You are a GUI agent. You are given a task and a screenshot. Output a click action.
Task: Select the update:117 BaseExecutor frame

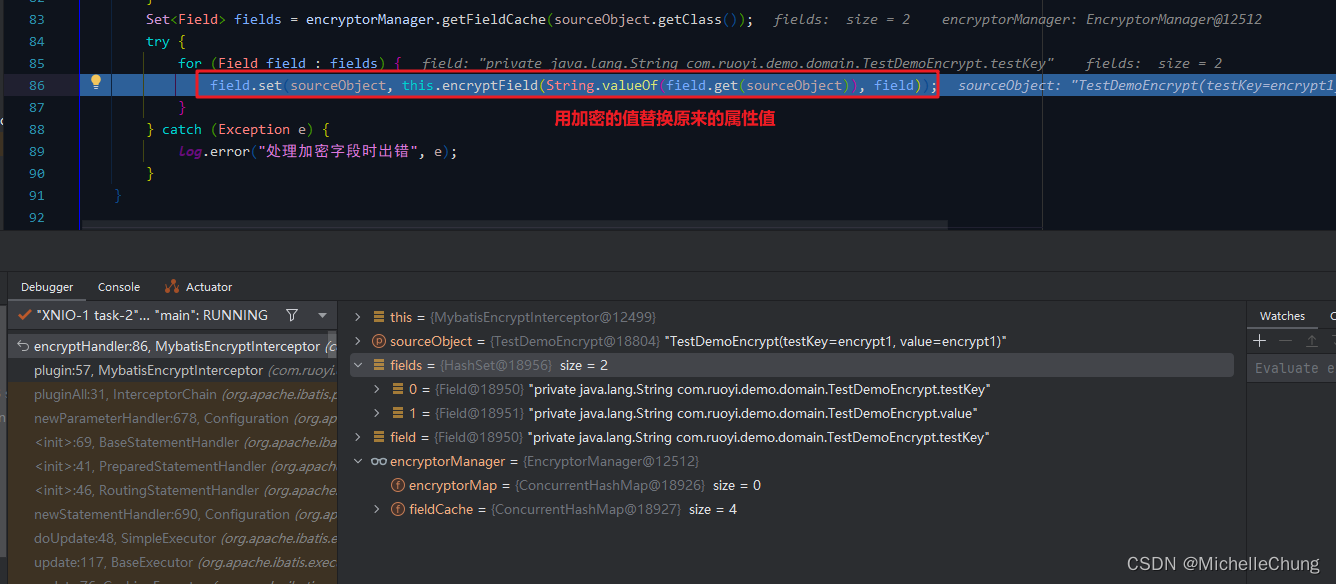(172, 562)
